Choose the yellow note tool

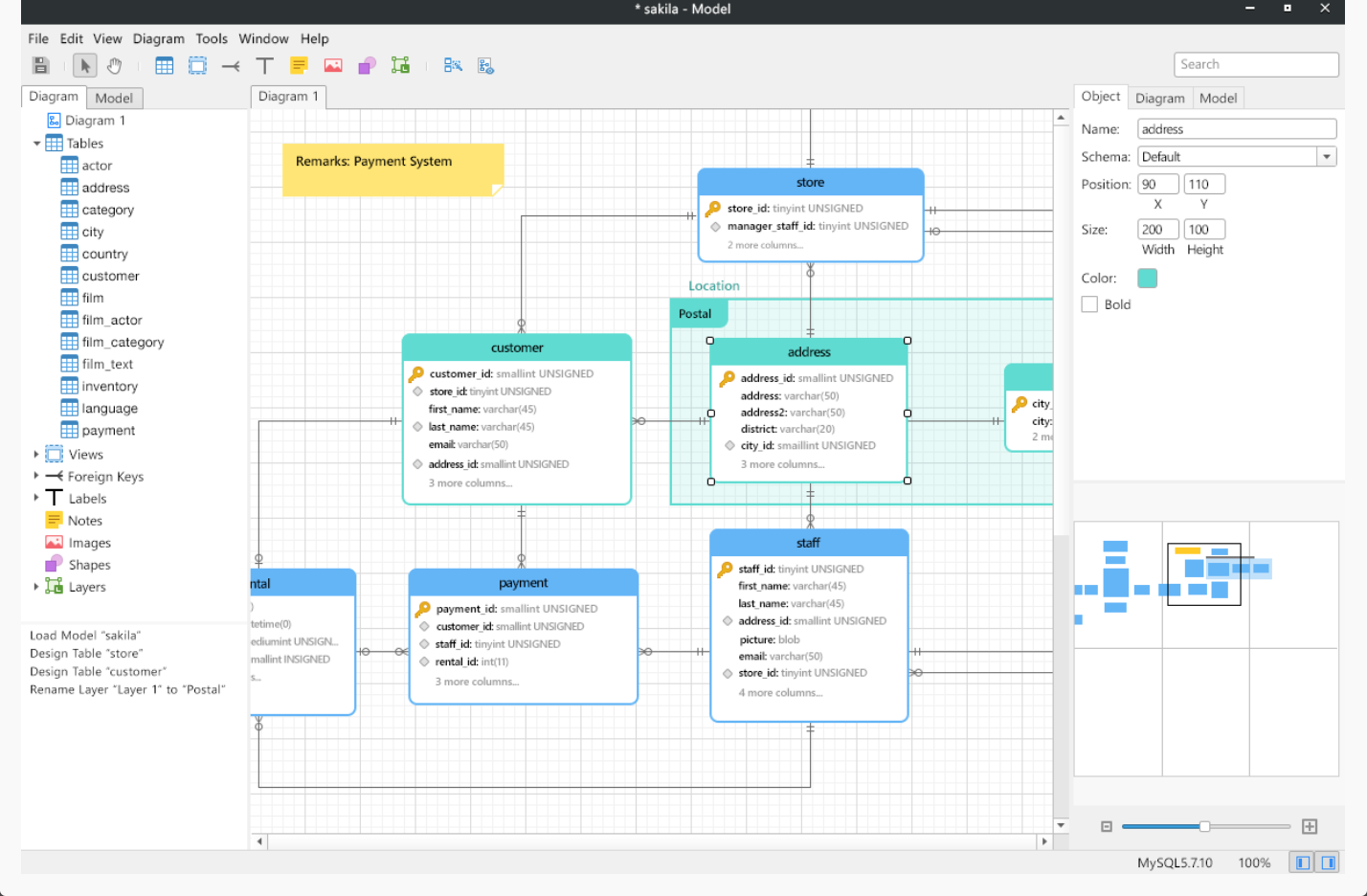coord(299,65)
